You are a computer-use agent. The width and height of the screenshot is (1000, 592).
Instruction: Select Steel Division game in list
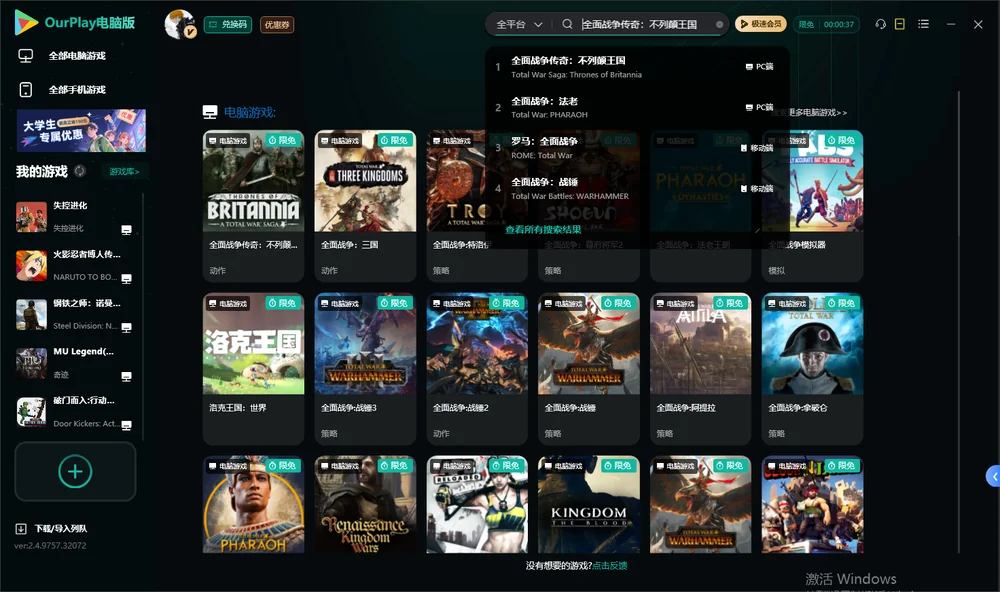pyautogui.click(x=75, y=314)
